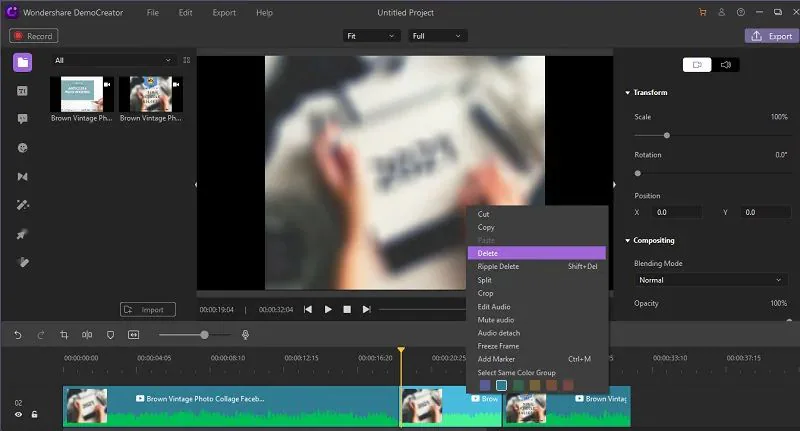Choose Cut from the context menu

pos(537,214)
